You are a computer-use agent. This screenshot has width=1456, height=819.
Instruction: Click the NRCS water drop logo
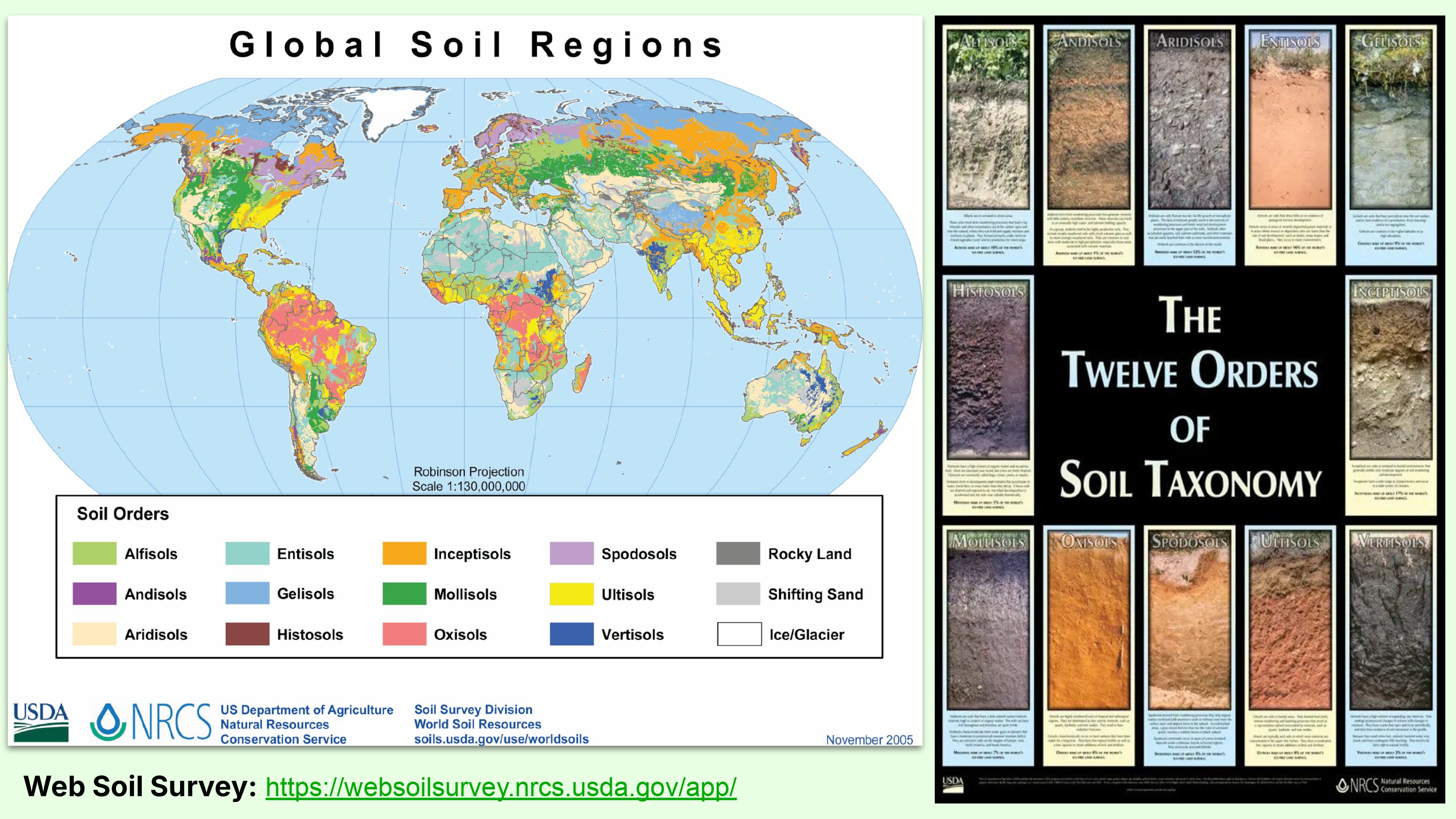pos(109,722)
